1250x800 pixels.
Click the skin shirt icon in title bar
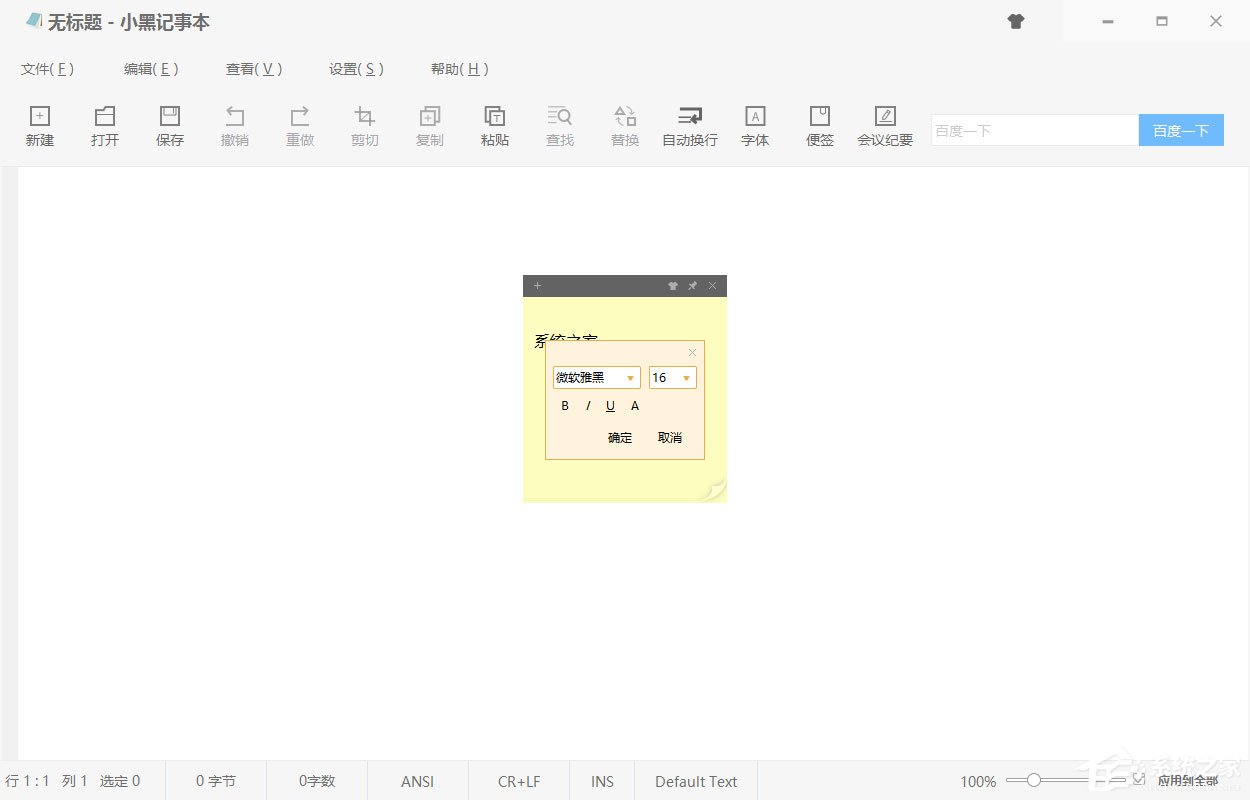pos(1016,21)
